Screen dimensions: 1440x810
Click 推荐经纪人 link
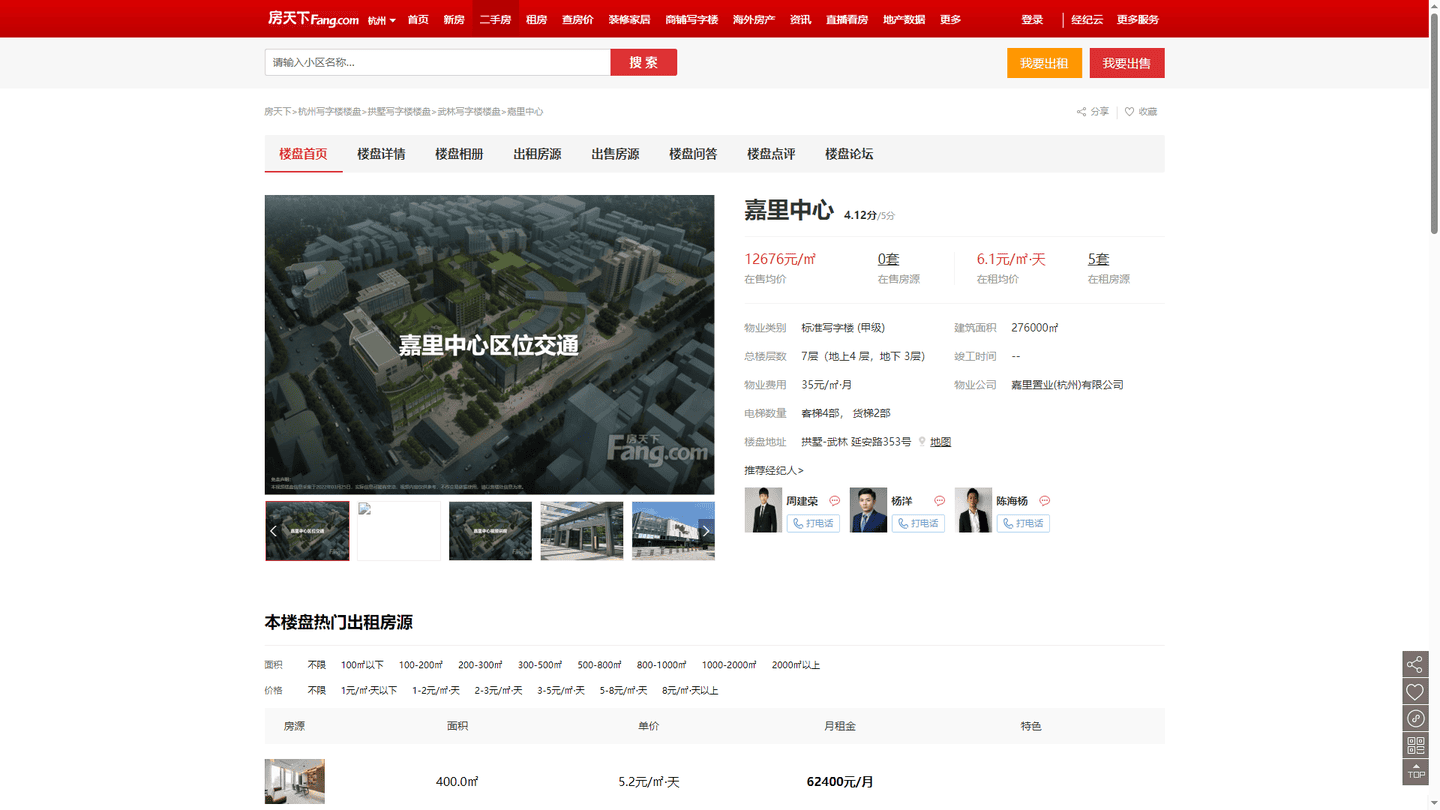pos(774,470)
